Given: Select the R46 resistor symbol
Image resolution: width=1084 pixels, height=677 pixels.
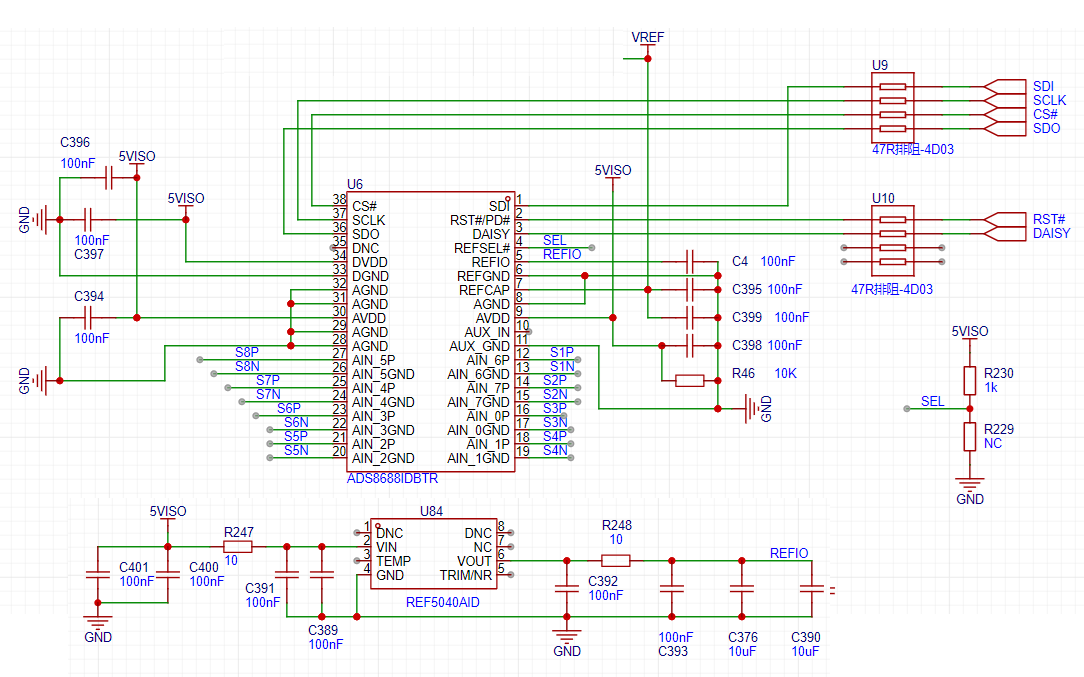Looking at the screenshot, I should point(689,380).
